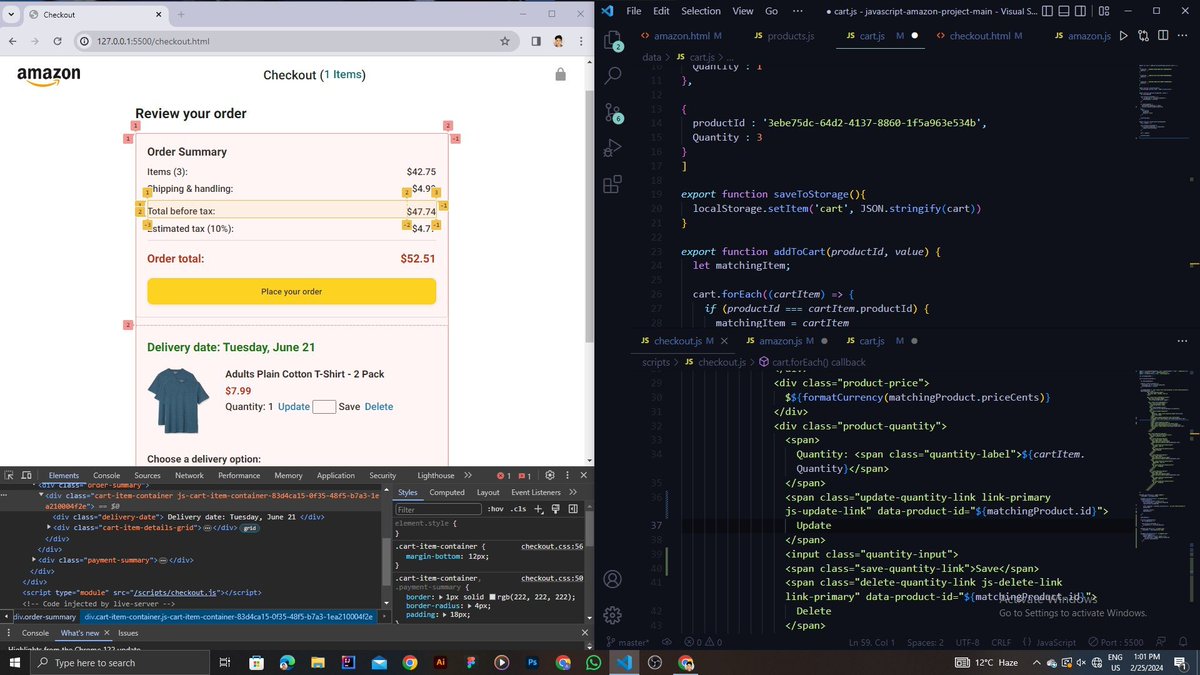This screenshot has width=1200, height=675.
Task: Click the border color swatch rgb(222, 222, 222)
Action: click(x=493, y=596)
